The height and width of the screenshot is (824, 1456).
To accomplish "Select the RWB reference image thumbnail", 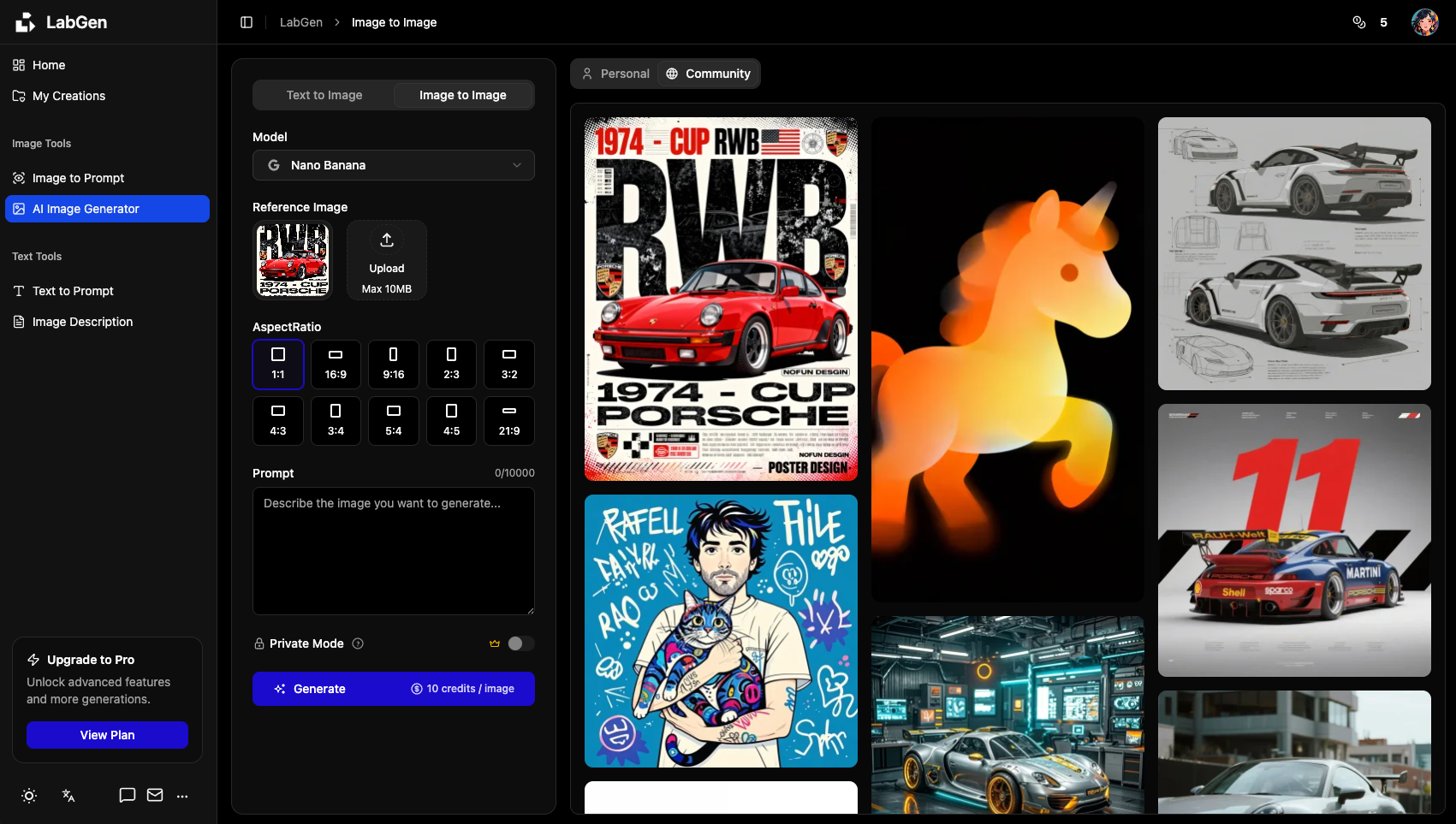I will click(293, 260).
